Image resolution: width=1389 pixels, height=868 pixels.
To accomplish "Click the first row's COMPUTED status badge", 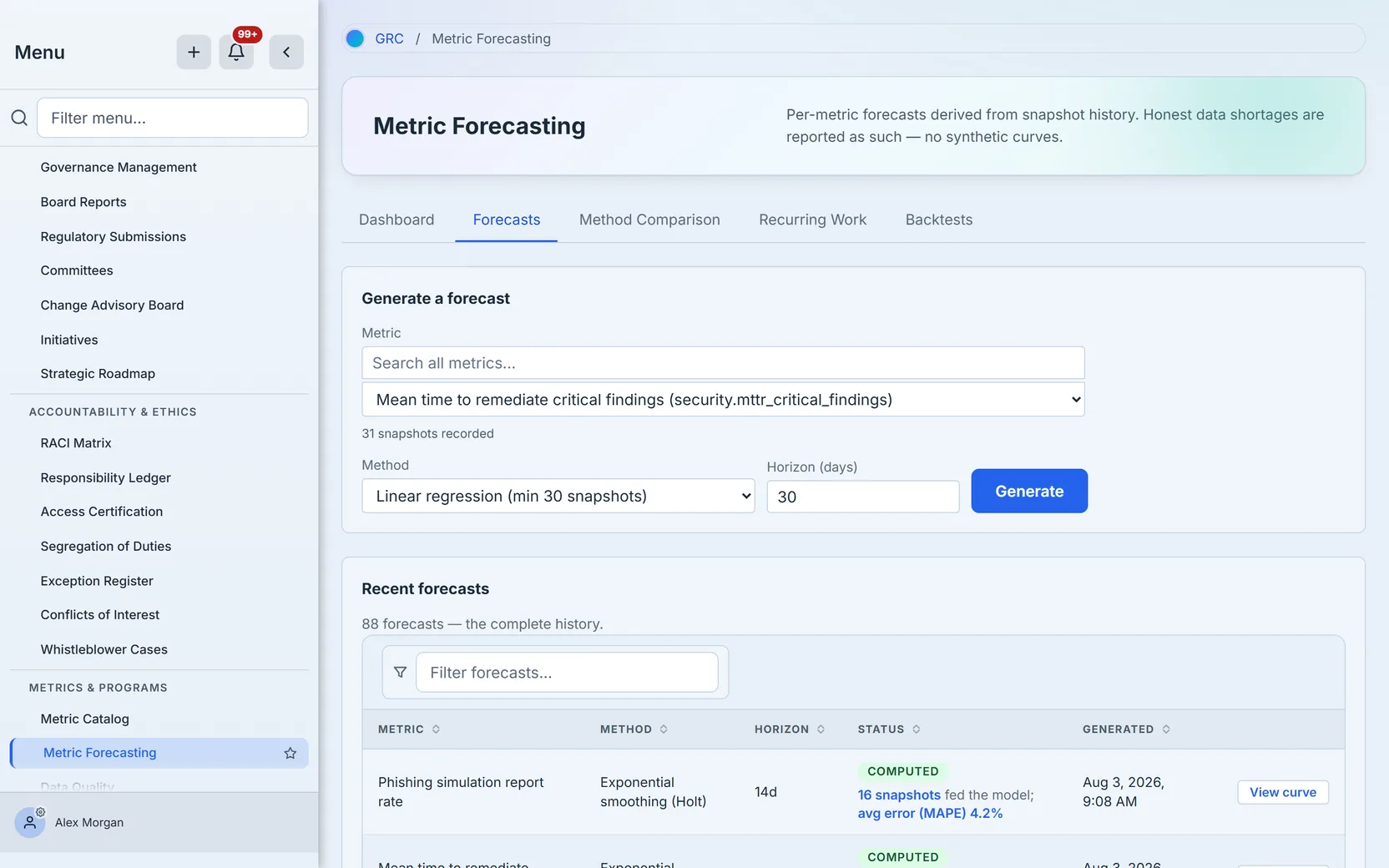I will (902, 771).
